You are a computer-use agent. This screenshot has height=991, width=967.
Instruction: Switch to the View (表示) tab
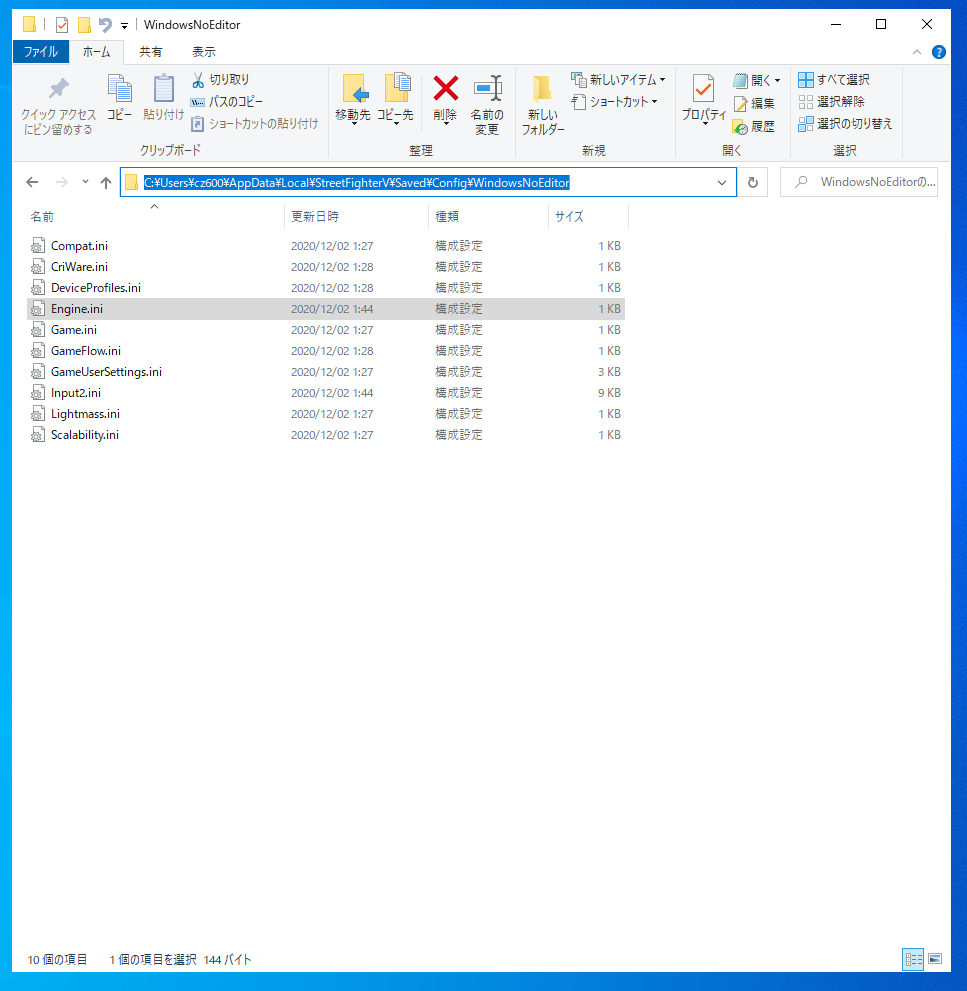tap(204, 52)
